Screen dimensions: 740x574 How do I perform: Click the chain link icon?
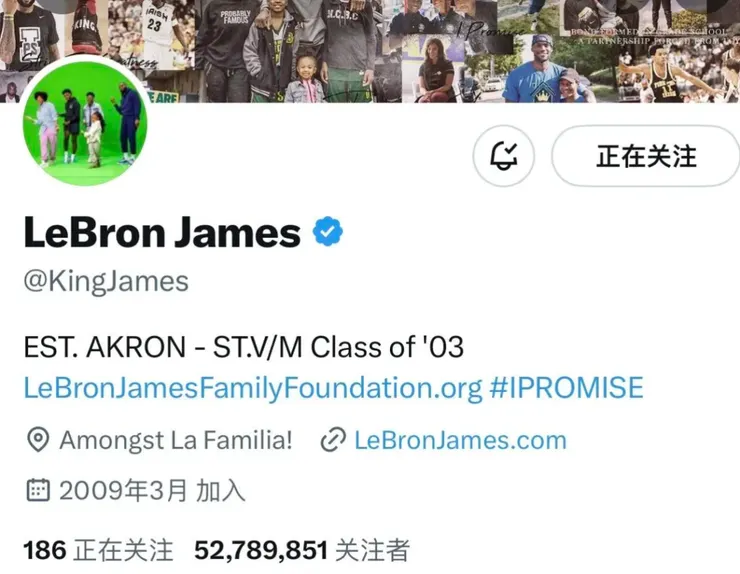pyautogui.click(x=333, y=440)
